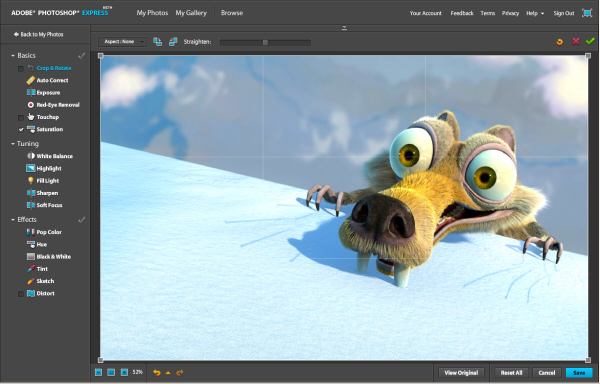Toggle the Touchup checkbox
This screenshot has height=384, width=600.
(x=21, y=117)
